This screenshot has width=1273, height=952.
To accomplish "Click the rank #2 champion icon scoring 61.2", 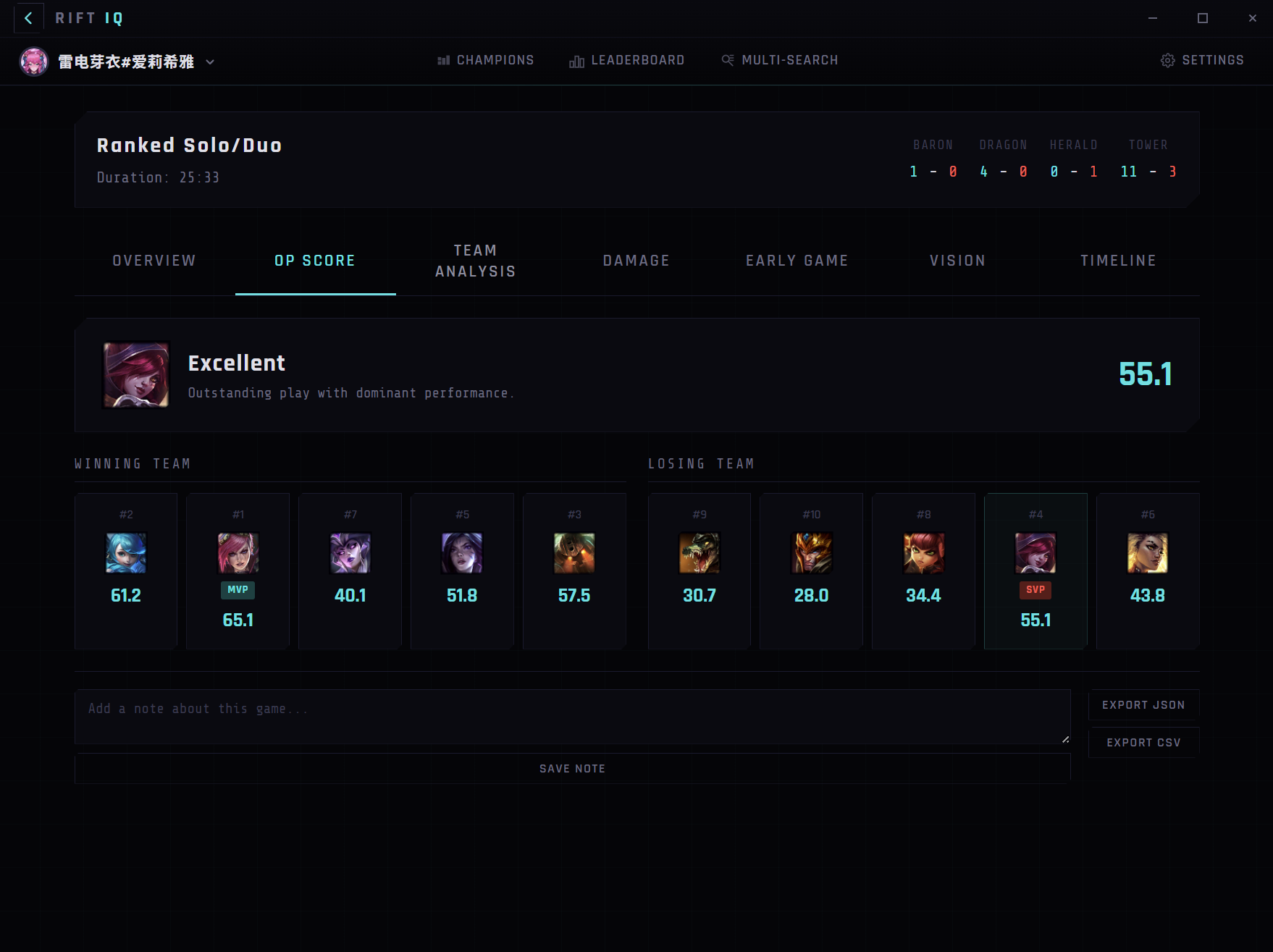I will (x=126, y=553).
